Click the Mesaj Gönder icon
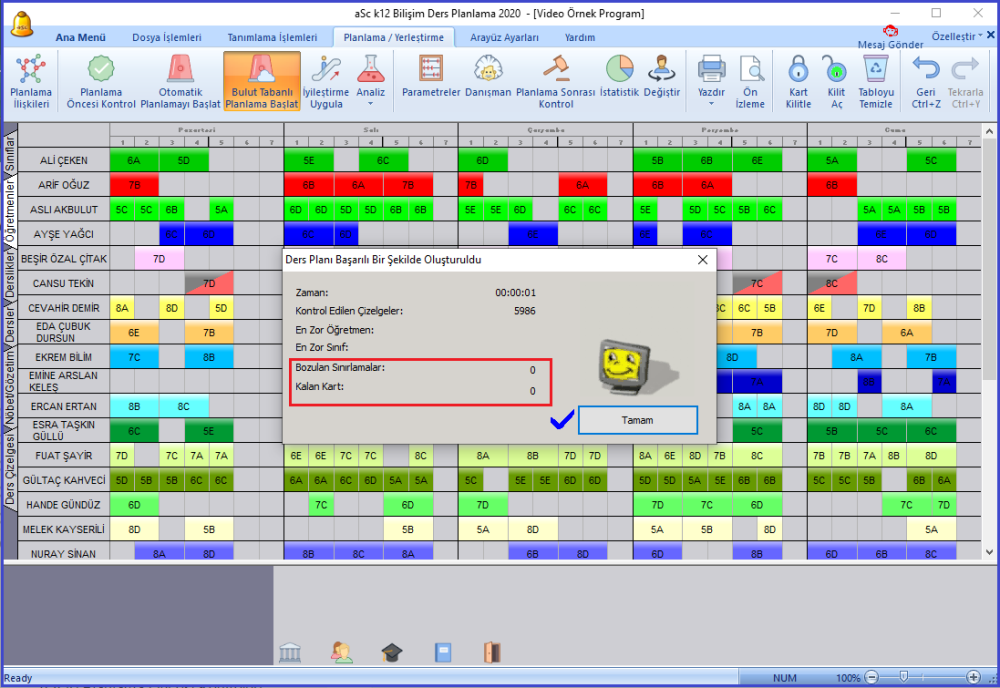The width and height of the screenshot is (1000, 688). pyautogui.click(x=890, y=38)
